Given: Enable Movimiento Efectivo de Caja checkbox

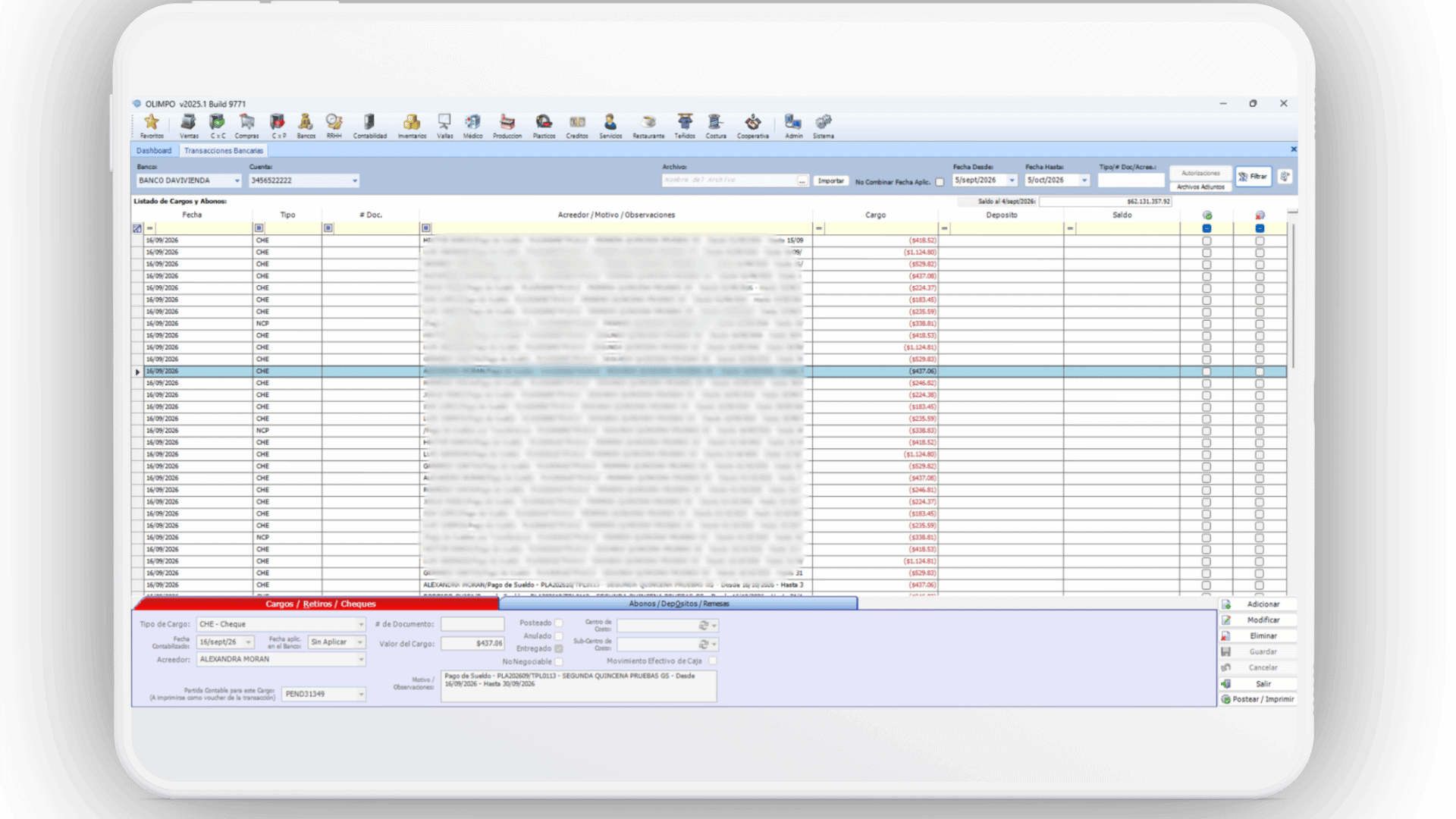Looking at the screenshot, I should click(x=713, y=661).
